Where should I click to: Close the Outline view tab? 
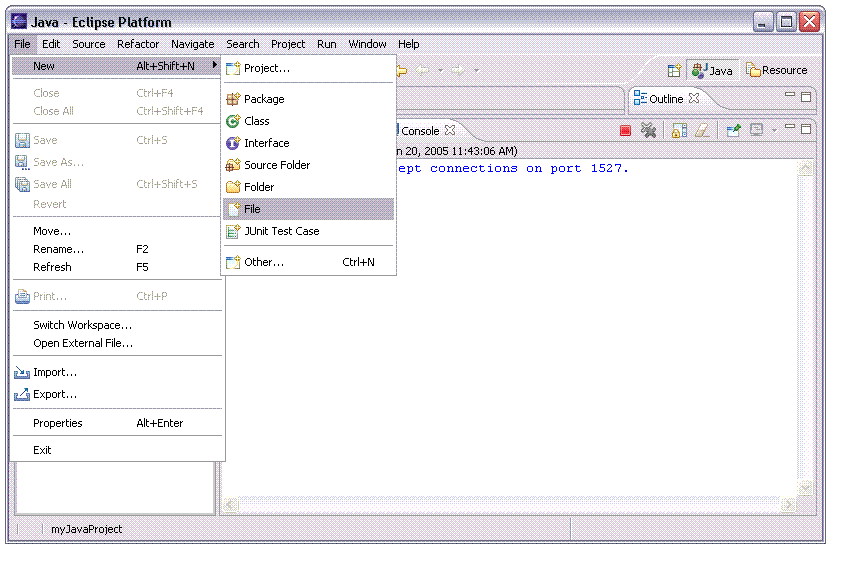[694, 99]
